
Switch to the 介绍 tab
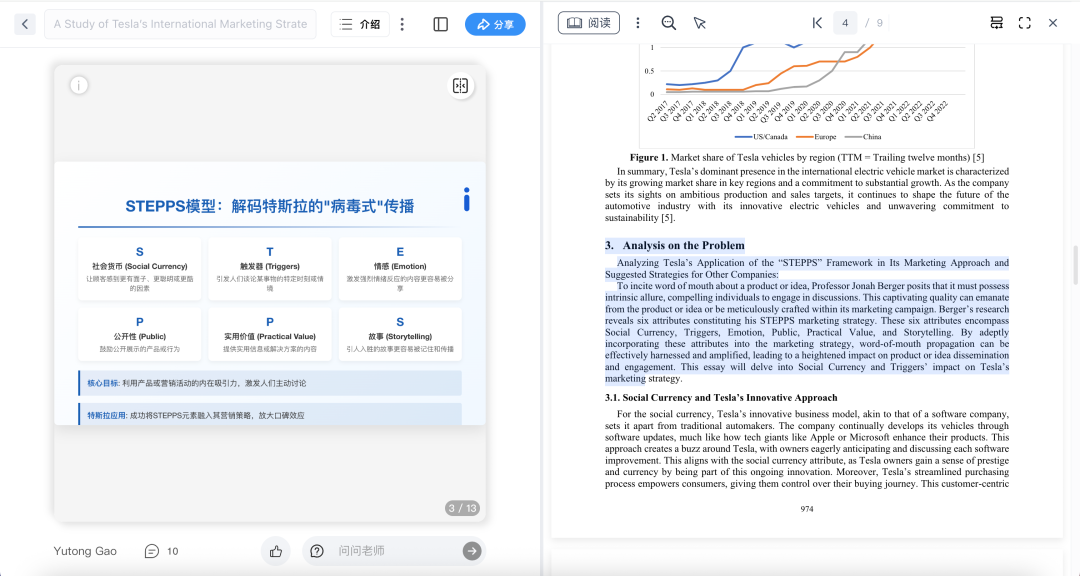pyautogui.click(x=360, y=23)
